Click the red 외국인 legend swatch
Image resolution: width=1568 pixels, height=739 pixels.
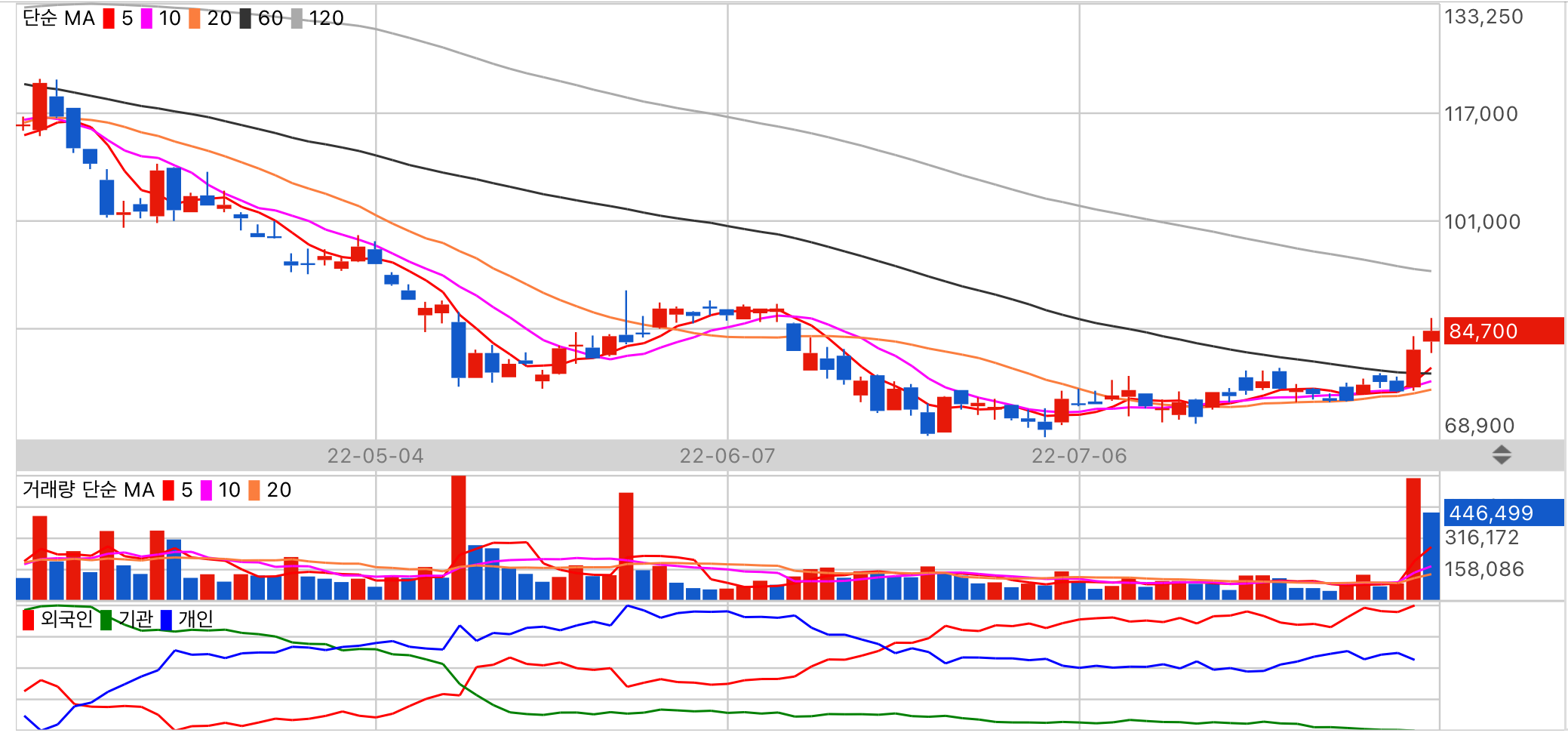pyautogui.click(x=29, y=620)
